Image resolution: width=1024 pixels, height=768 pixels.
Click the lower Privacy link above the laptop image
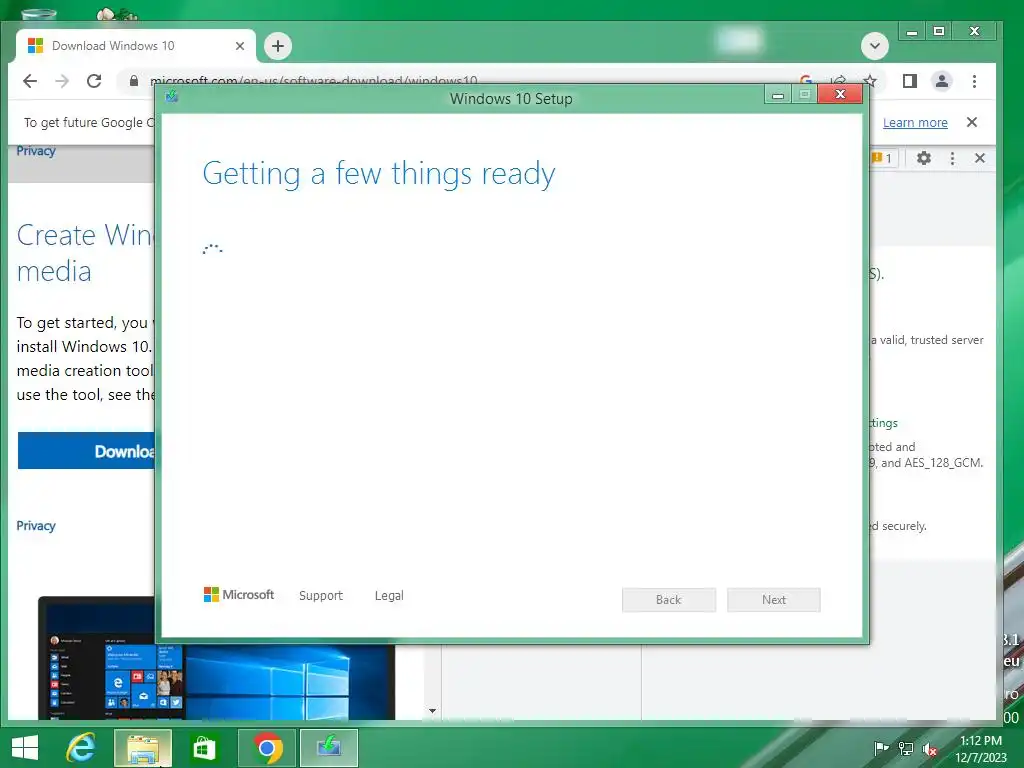(36, 526)
